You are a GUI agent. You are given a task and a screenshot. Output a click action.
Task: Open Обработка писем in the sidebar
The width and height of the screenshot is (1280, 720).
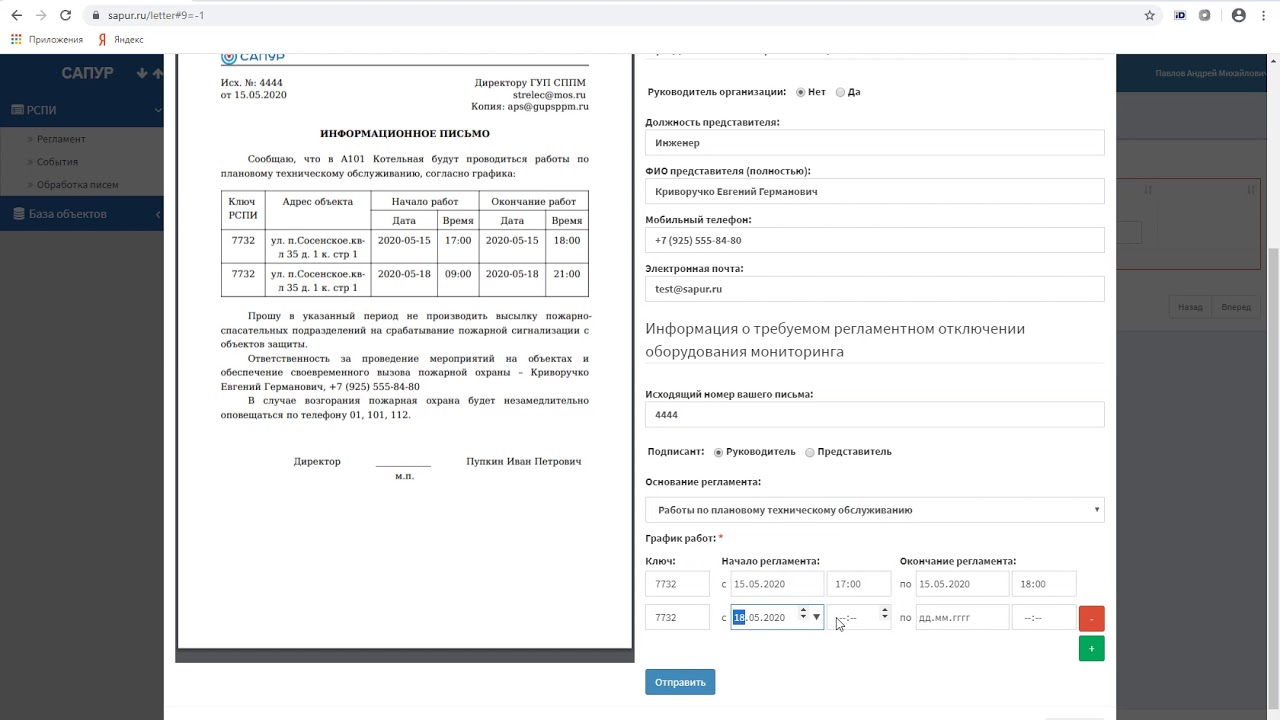pos(77,185)
